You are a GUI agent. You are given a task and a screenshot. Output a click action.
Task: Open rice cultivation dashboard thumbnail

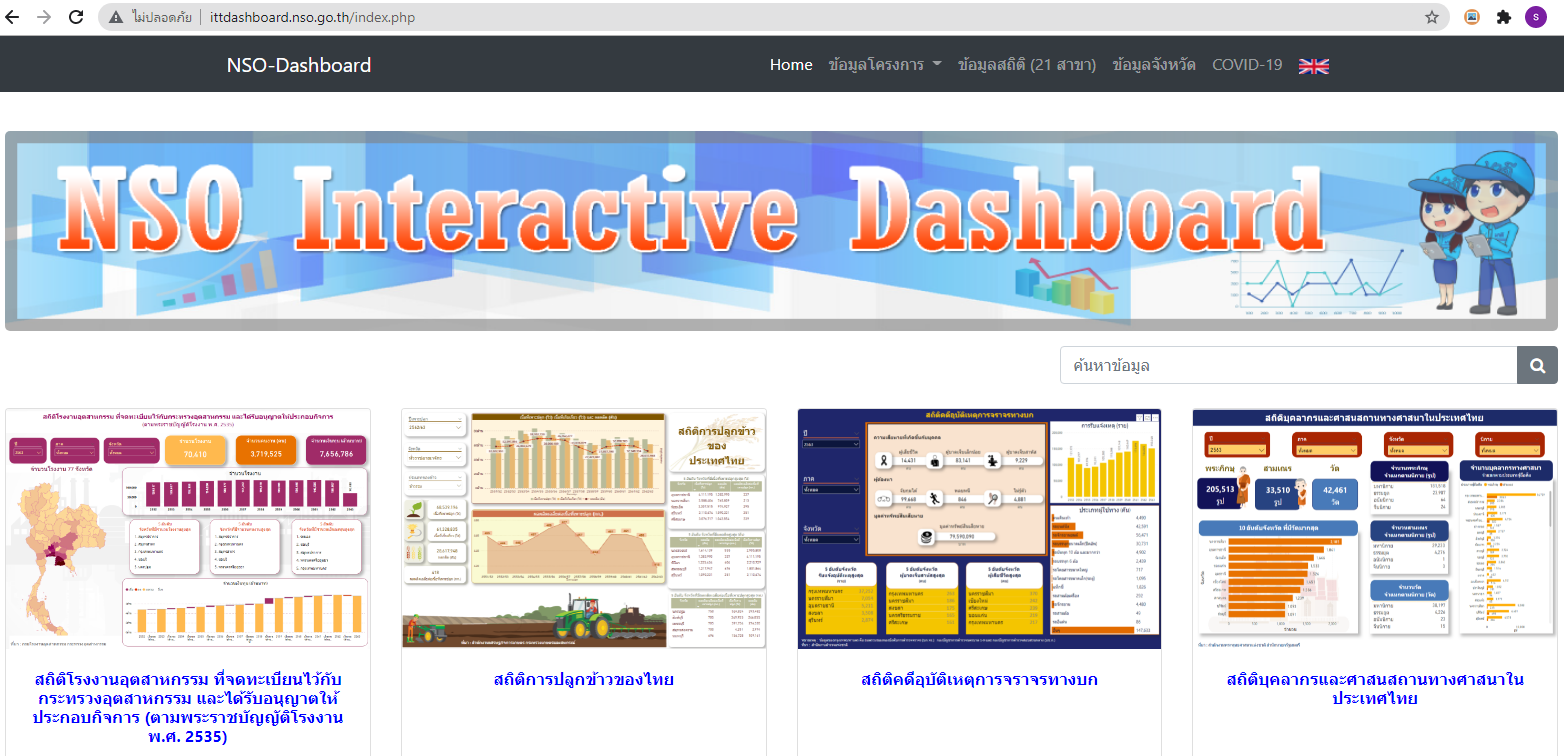click(x=583, y=528)
